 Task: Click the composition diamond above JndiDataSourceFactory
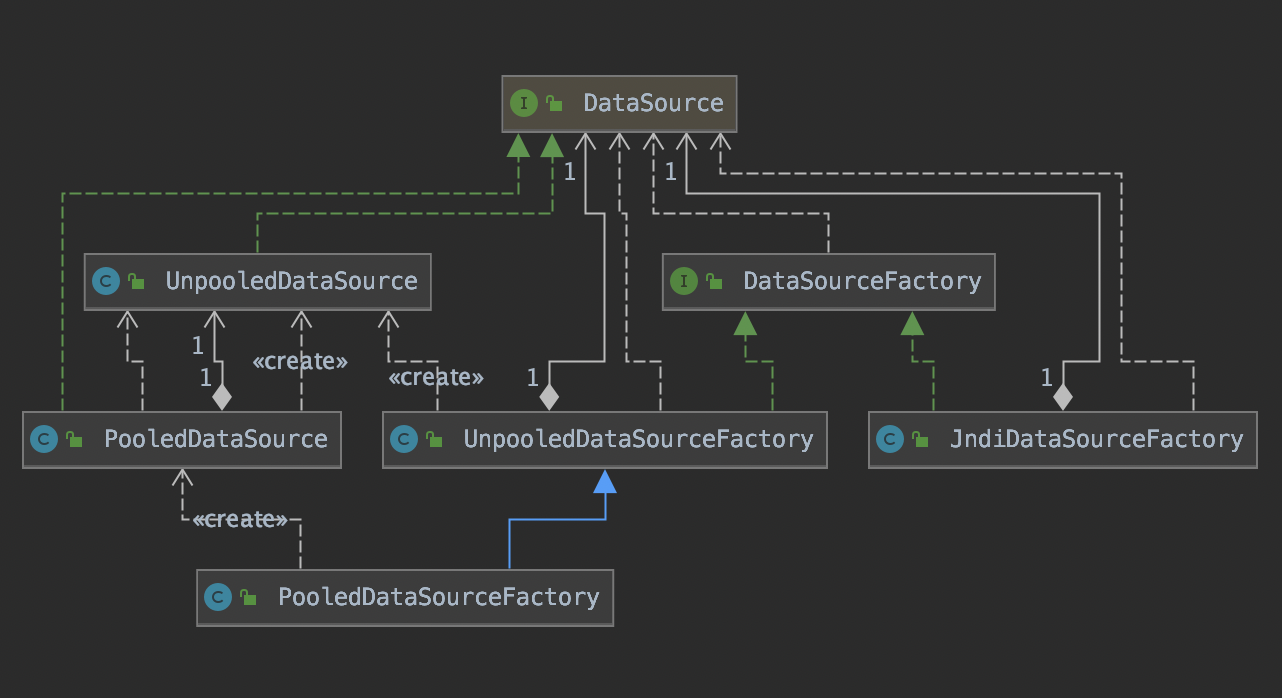pos(1062,398)
